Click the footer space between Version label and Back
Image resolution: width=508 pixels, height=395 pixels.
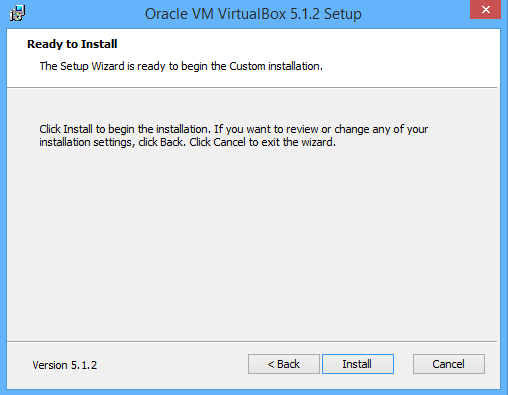tap(172, 365)
